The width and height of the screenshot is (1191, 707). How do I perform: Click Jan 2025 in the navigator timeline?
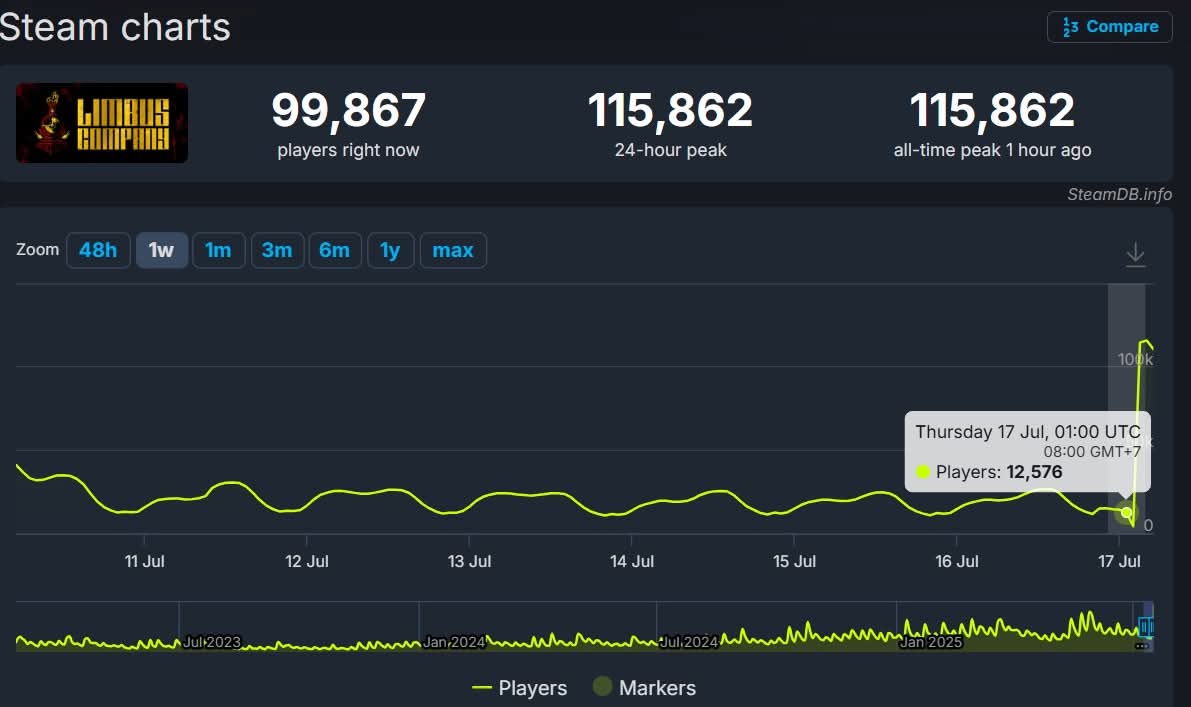point(930,642)
